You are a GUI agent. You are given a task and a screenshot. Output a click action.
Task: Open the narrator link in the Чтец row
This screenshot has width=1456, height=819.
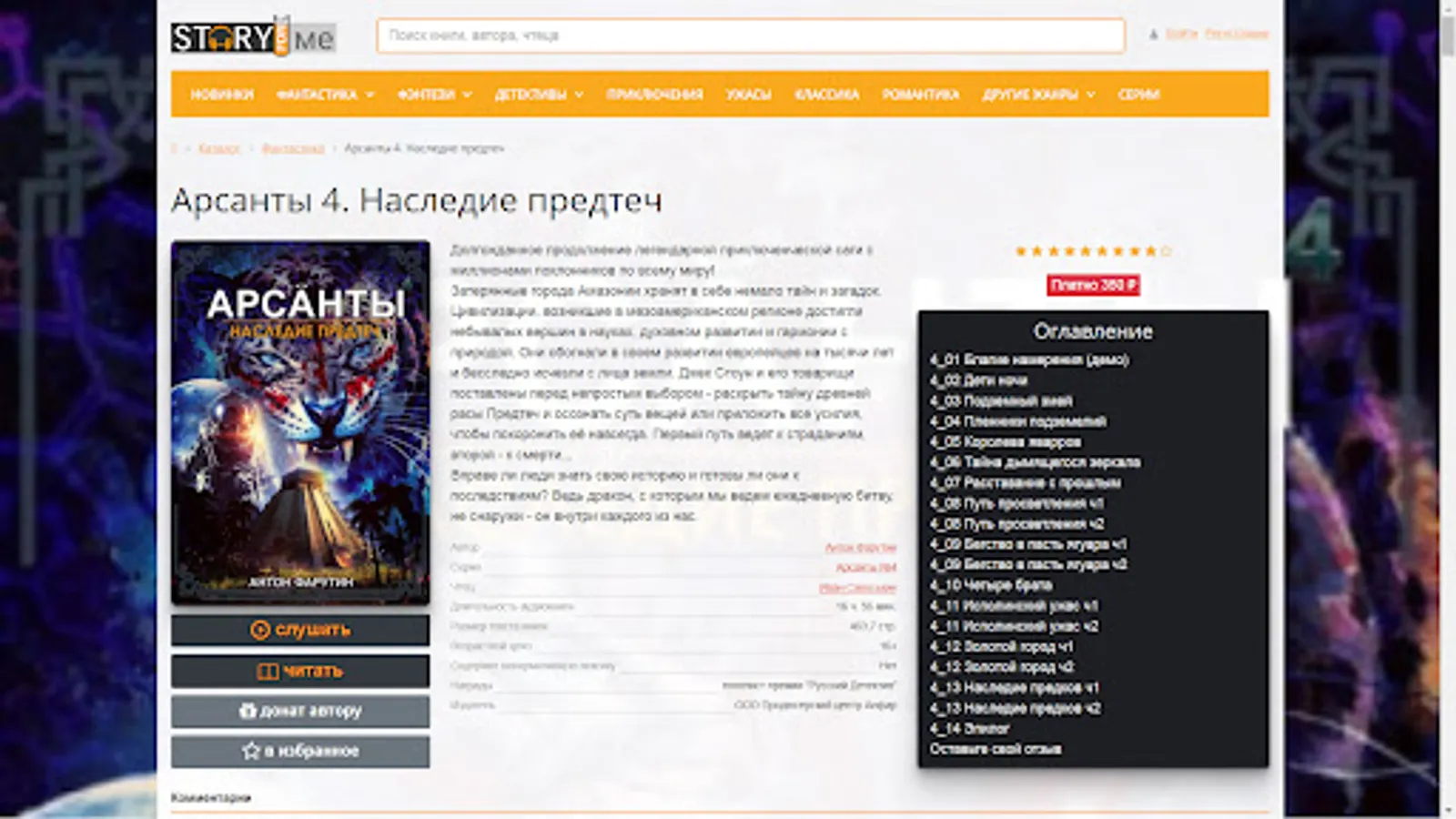(857, 588)
